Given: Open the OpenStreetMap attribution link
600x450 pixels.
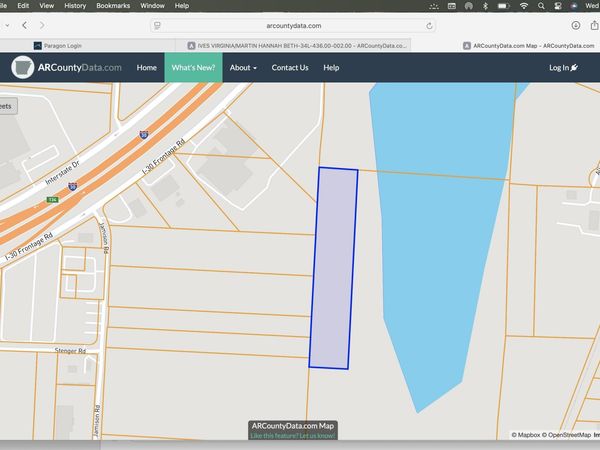Looking at the screenshot, I should [x=569, y=435].
